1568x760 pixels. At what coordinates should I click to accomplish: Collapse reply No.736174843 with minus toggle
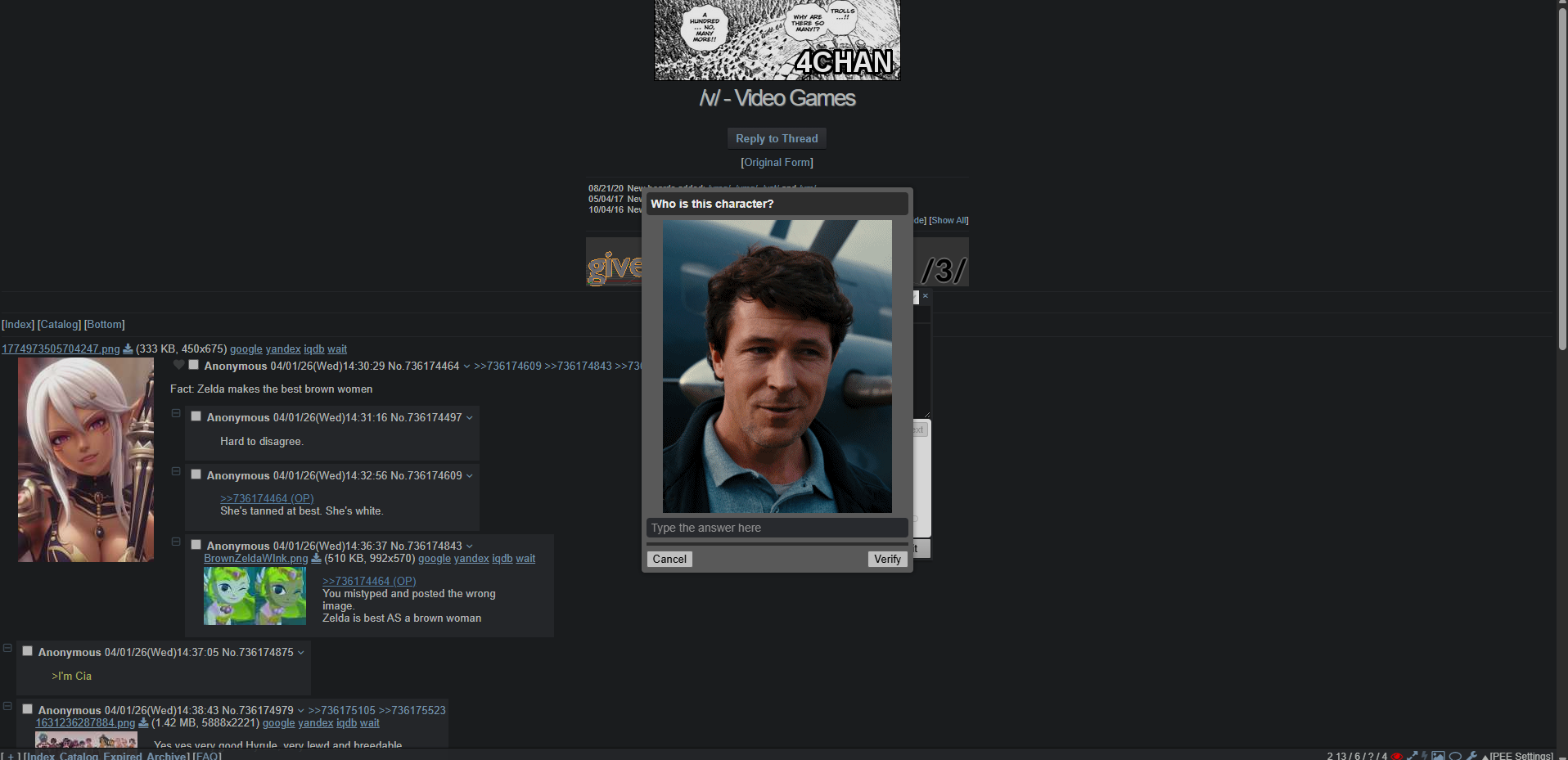(176, 542)
